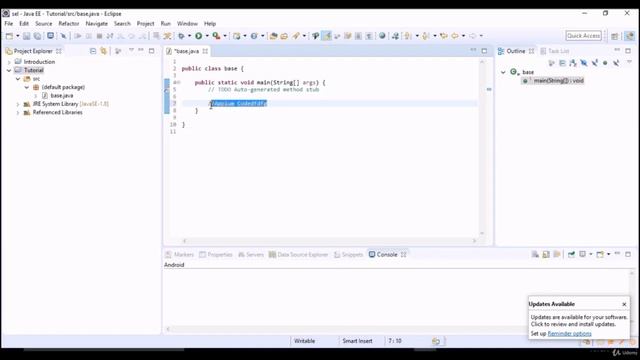Maximize the editor area

(x=484, y=51)
